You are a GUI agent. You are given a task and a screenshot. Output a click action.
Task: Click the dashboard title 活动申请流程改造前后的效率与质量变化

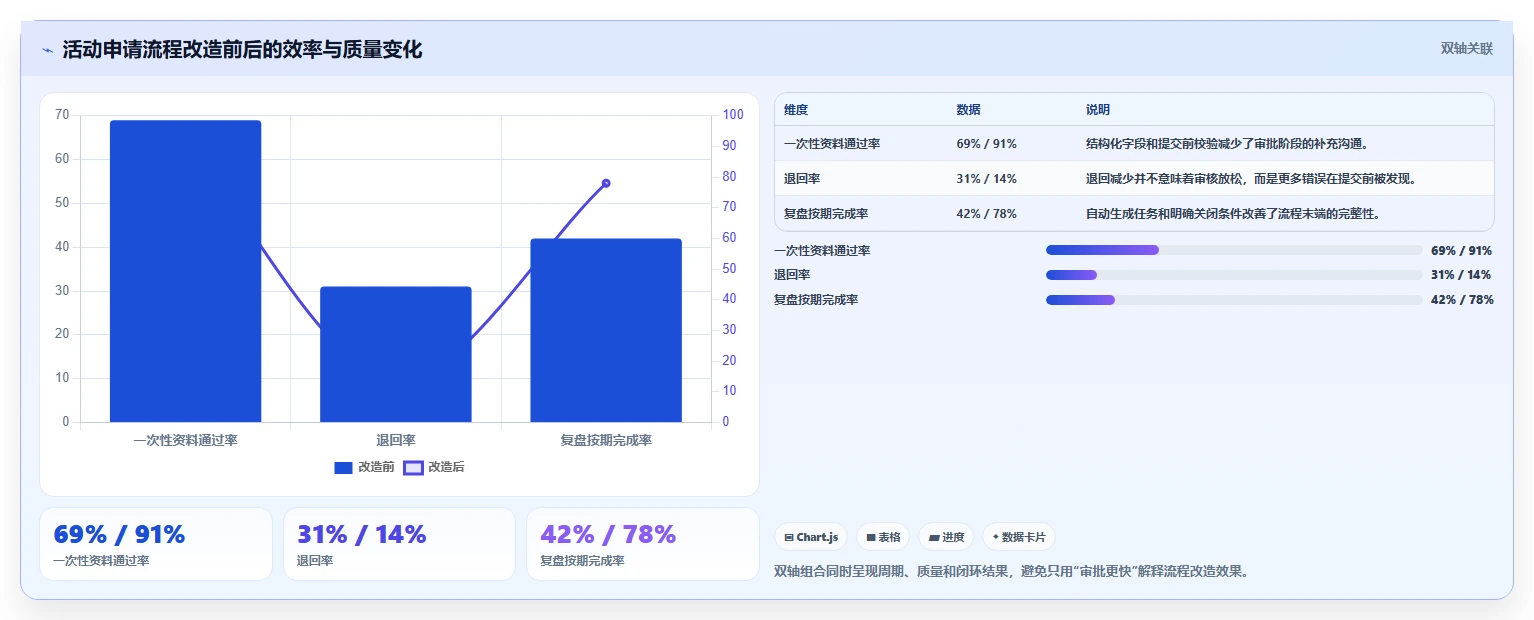click(242, 50)
